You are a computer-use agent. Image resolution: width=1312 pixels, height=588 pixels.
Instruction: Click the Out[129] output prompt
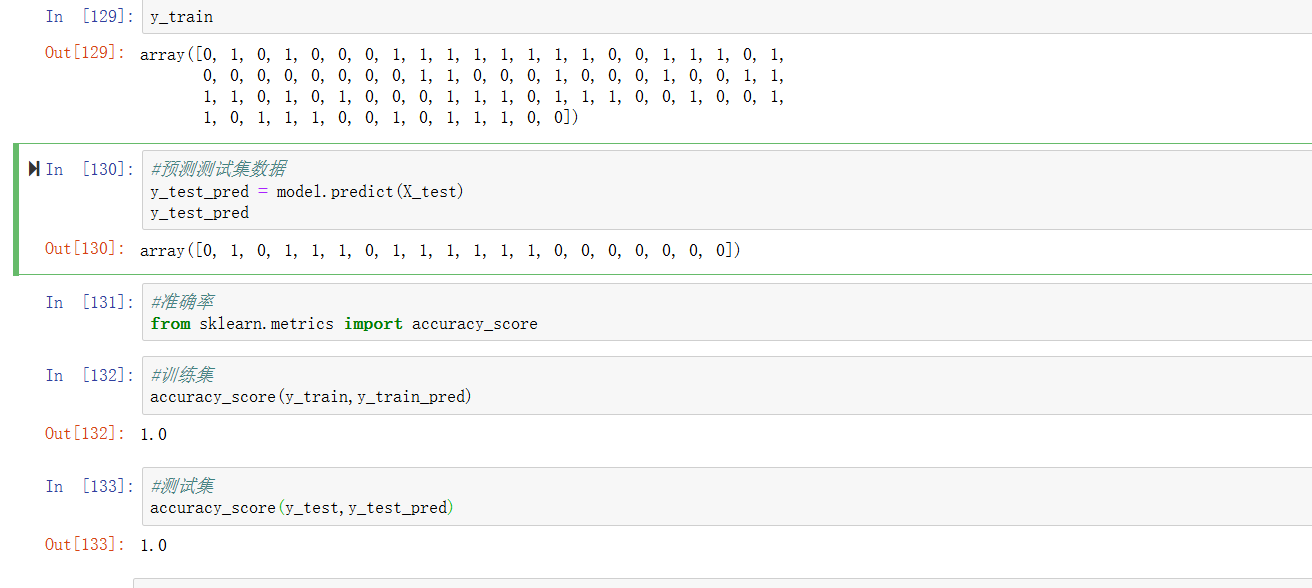[86, 52]
